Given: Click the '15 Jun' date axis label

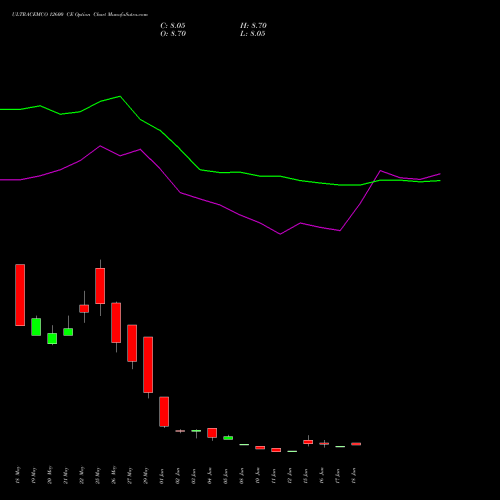Looking at the screenshot, I should [x=306, y=476].
